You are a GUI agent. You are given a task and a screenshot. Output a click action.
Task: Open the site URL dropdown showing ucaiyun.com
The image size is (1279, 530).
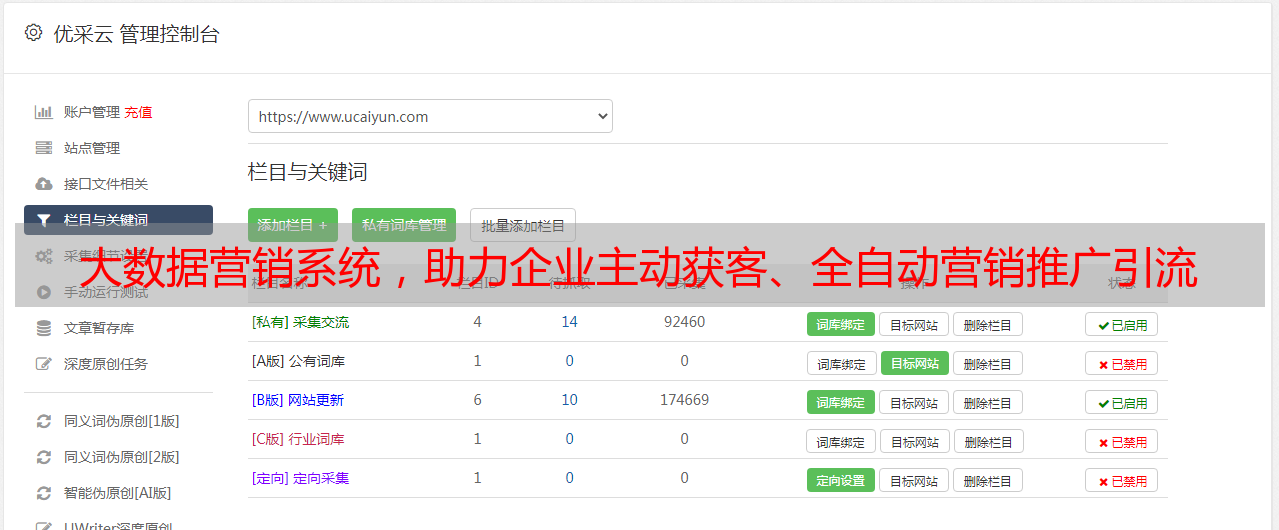click(x=430, y=116)
